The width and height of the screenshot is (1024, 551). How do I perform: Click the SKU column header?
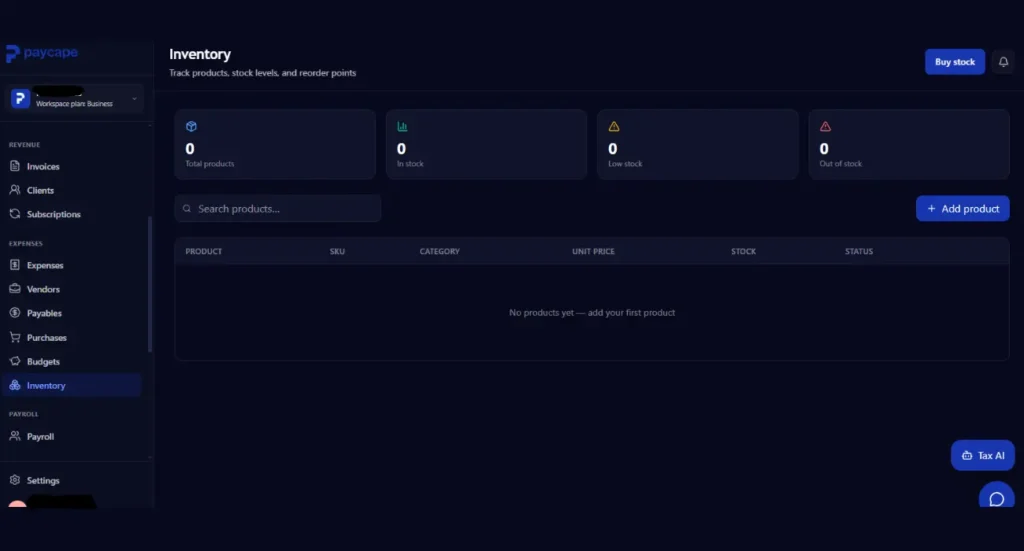(337, 251)
